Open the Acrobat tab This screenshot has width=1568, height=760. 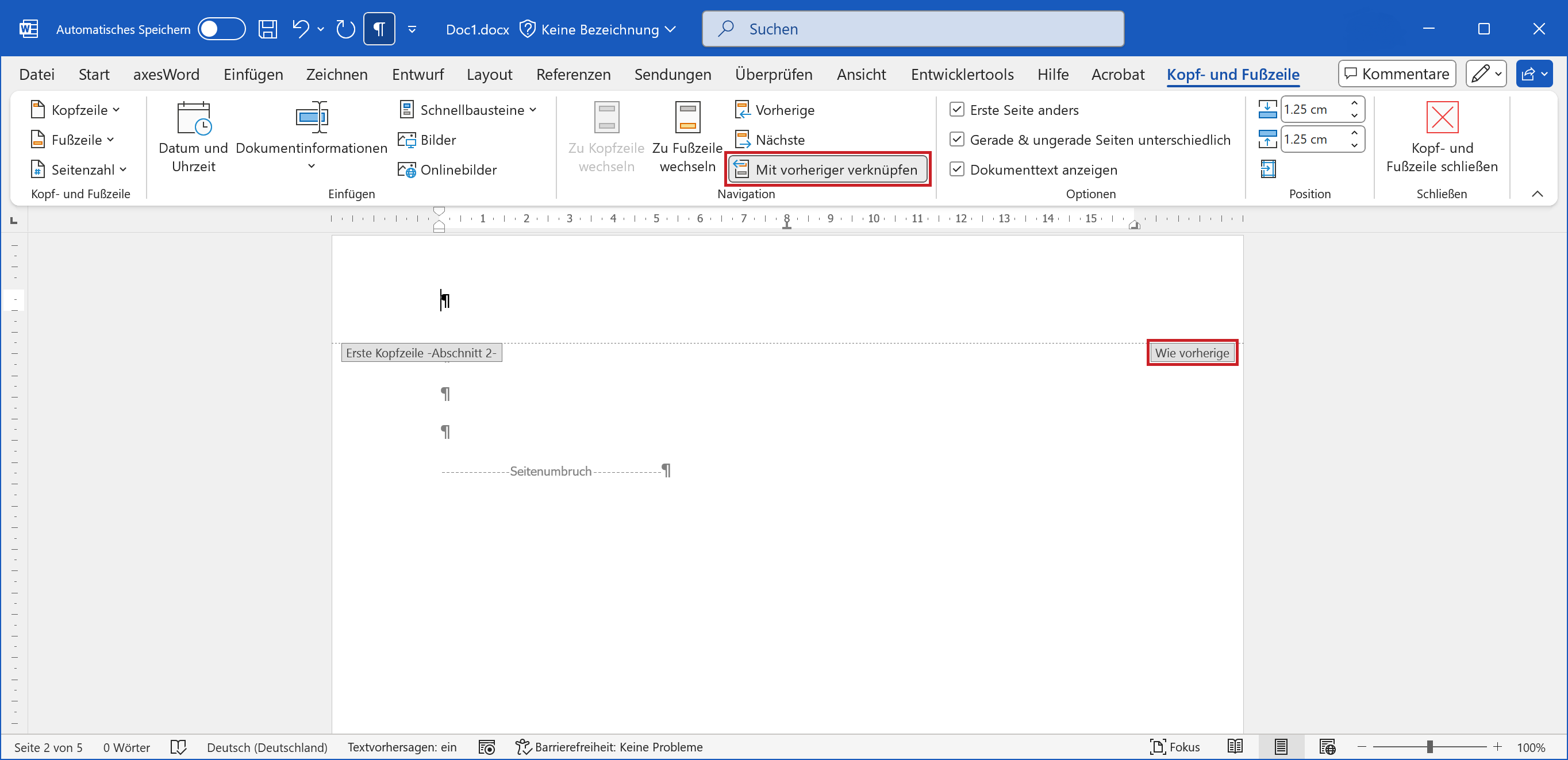coord(1117,74)
